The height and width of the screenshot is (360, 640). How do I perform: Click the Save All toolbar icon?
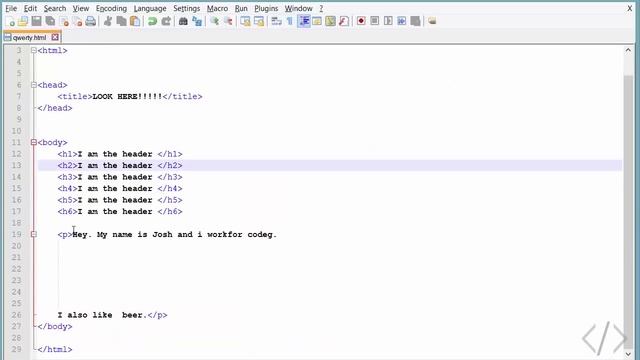(x=50, y=21)
